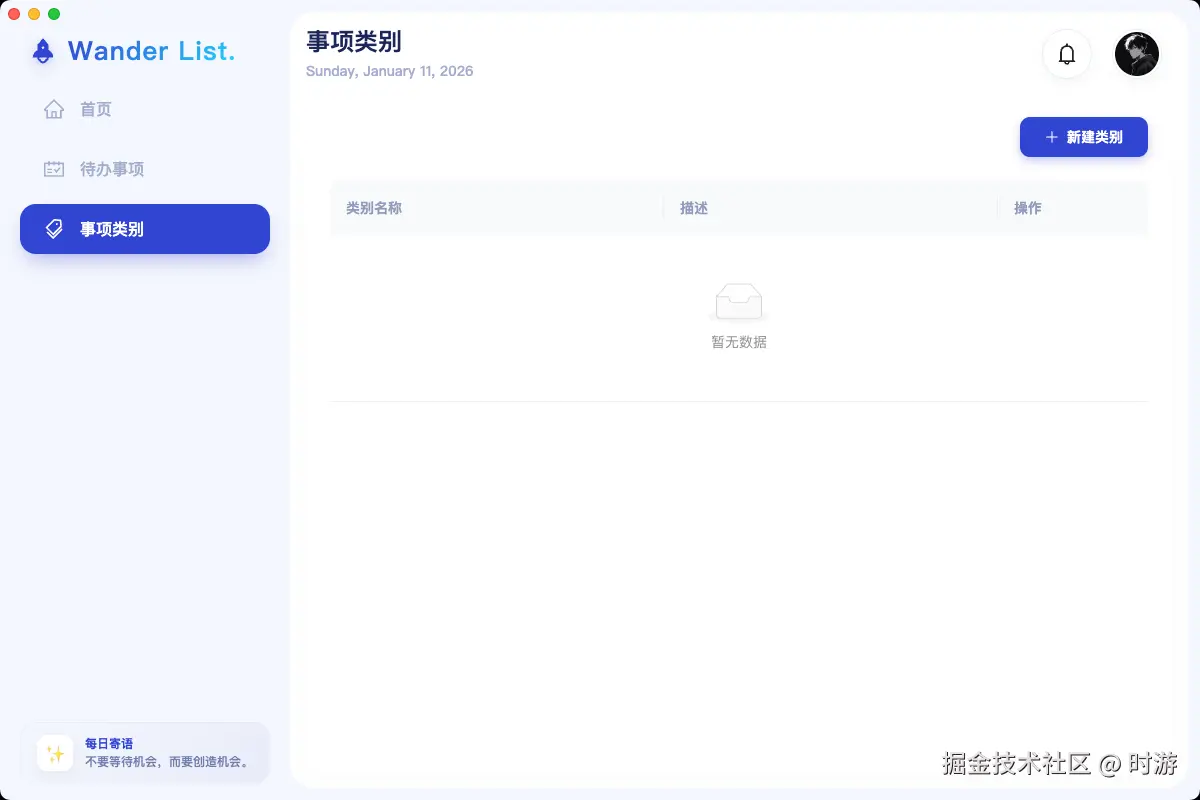Click the 类别名称 column header

(497, 208)
